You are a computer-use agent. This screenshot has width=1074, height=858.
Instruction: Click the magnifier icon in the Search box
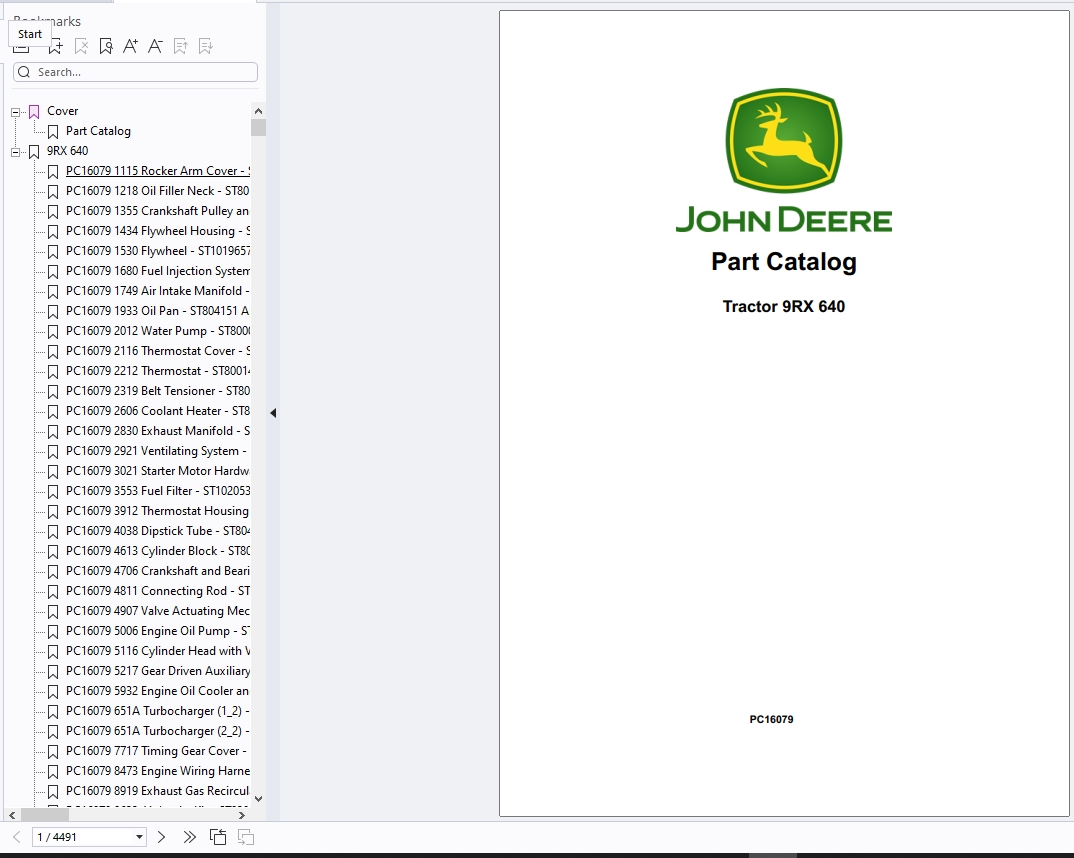coord(24,72)
